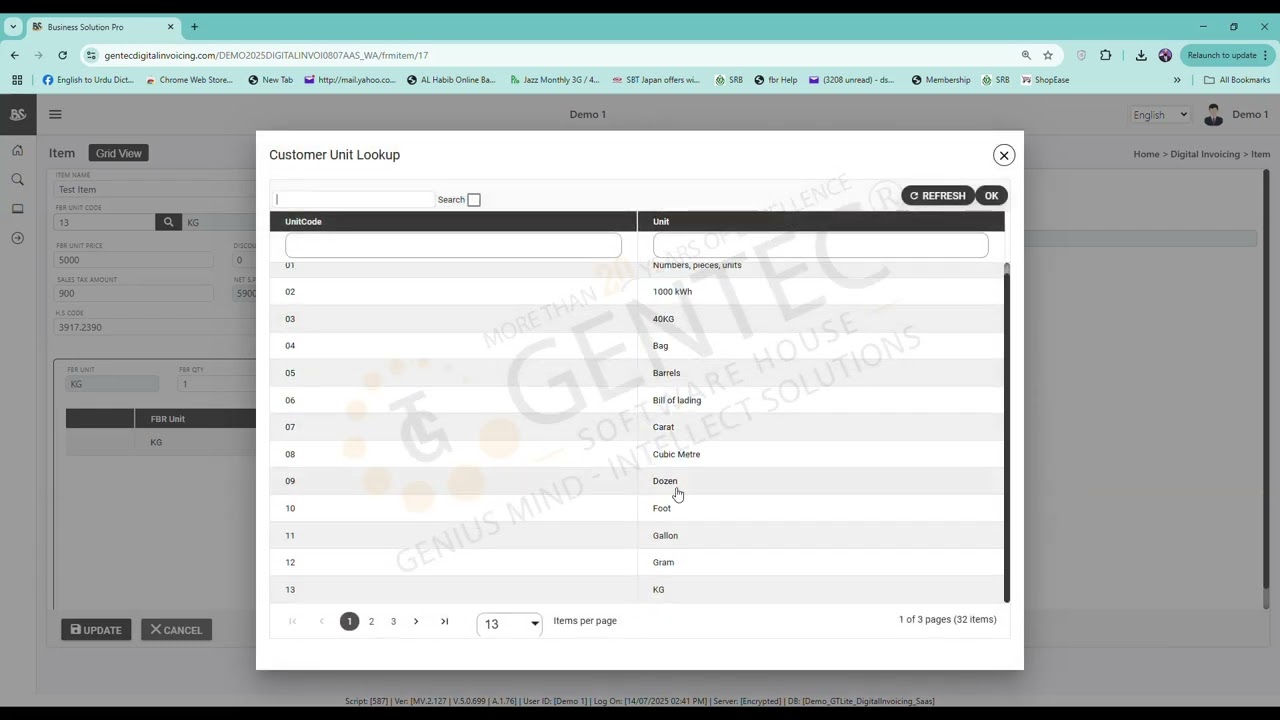Select row 02 unit 1000 kWh
Viewport: 1280px width, 720px height.
pos(636,292)
